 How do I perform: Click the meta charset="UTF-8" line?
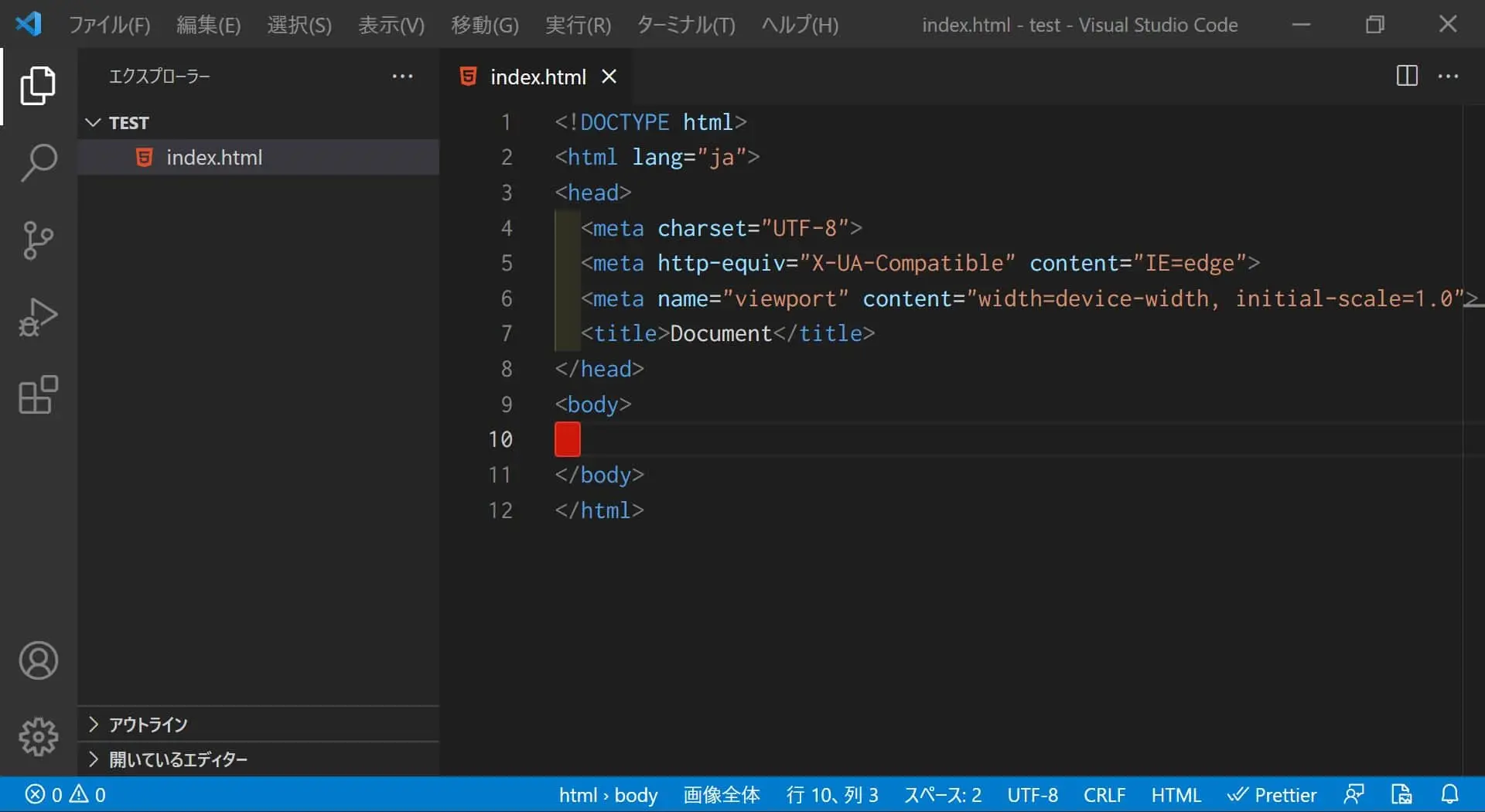click(x=722, y=228)
